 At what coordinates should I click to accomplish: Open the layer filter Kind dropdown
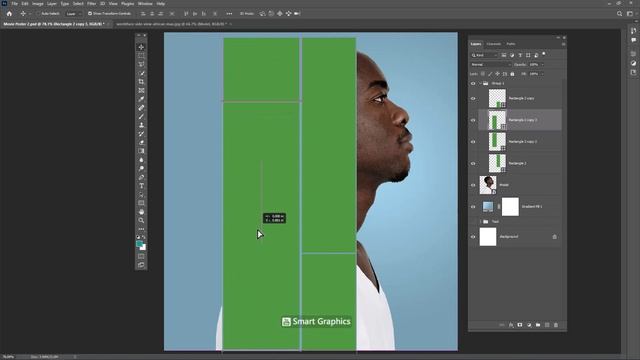[485, 55]
